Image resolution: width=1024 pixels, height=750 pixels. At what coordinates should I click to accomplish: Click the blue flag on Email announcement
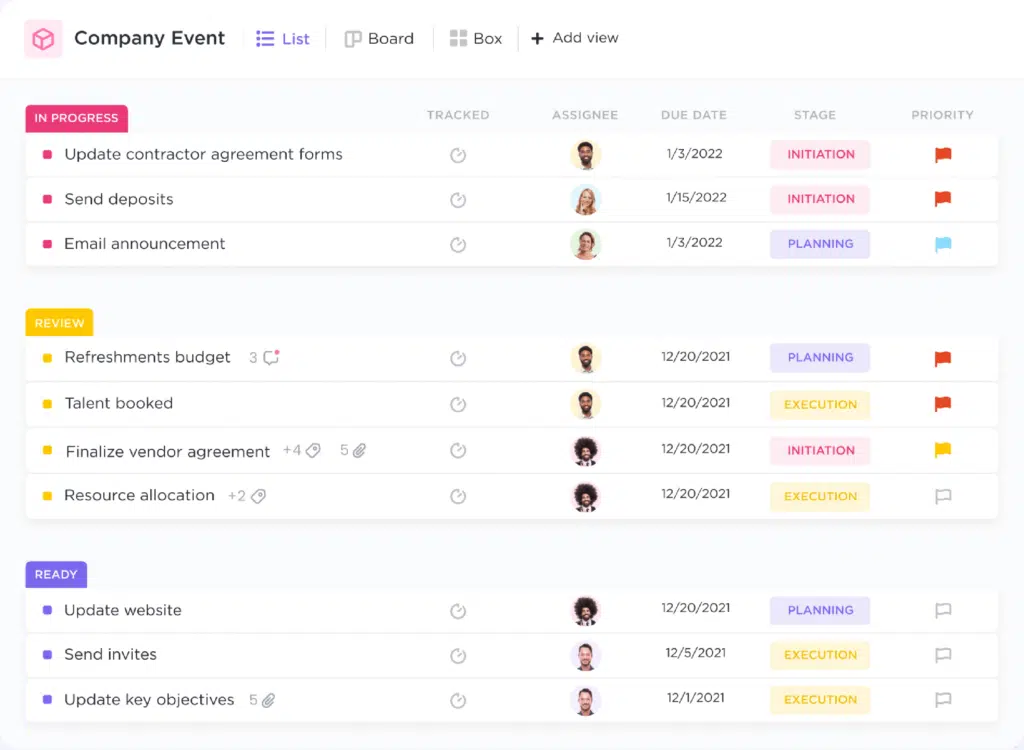(942, 244)
